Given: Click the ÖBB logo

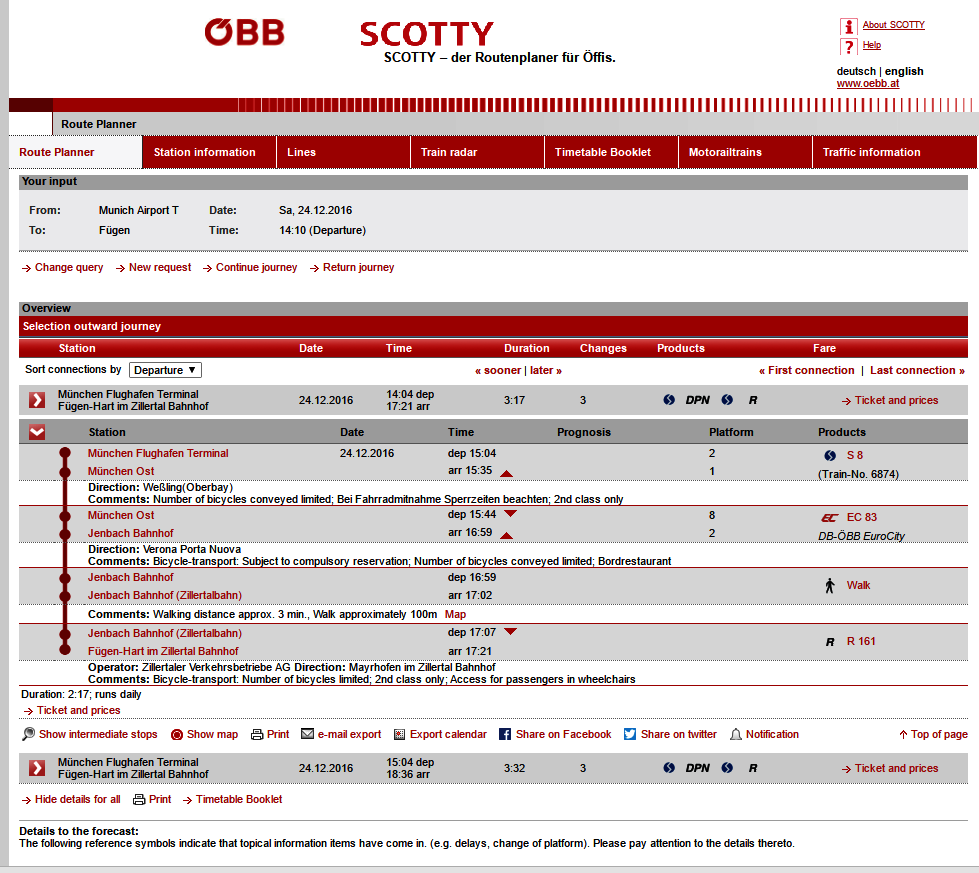Looking at the screenshot, I should pos(245,32).
